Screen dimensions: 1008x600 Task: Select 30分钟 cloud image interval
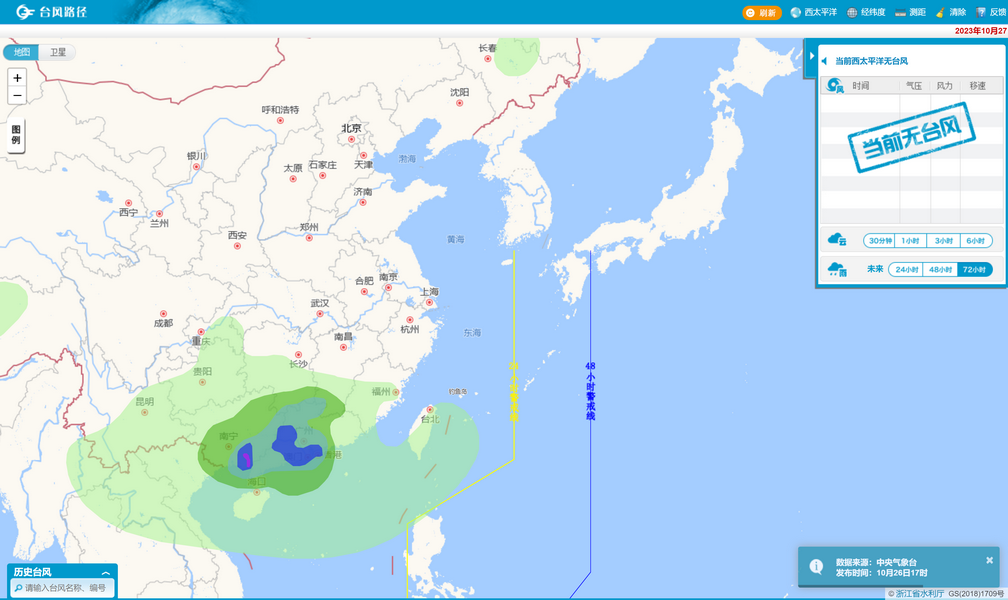coord(879,240)
